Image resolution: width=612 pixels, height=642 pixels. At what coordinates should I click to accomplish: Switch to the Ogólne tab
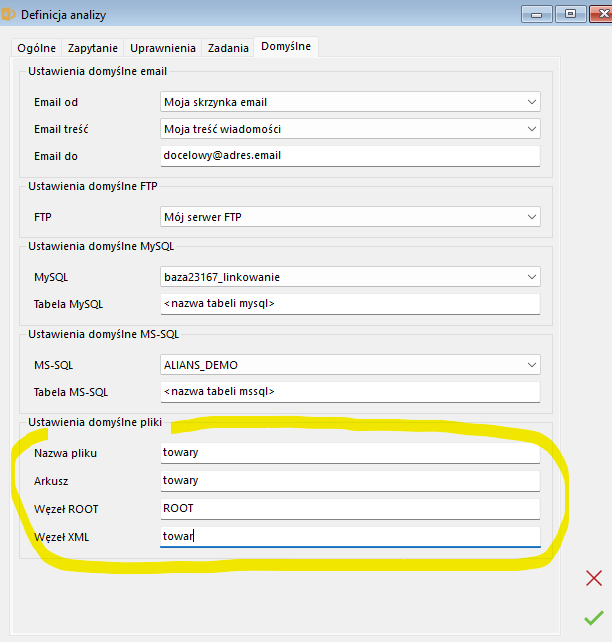coord(37,48)
